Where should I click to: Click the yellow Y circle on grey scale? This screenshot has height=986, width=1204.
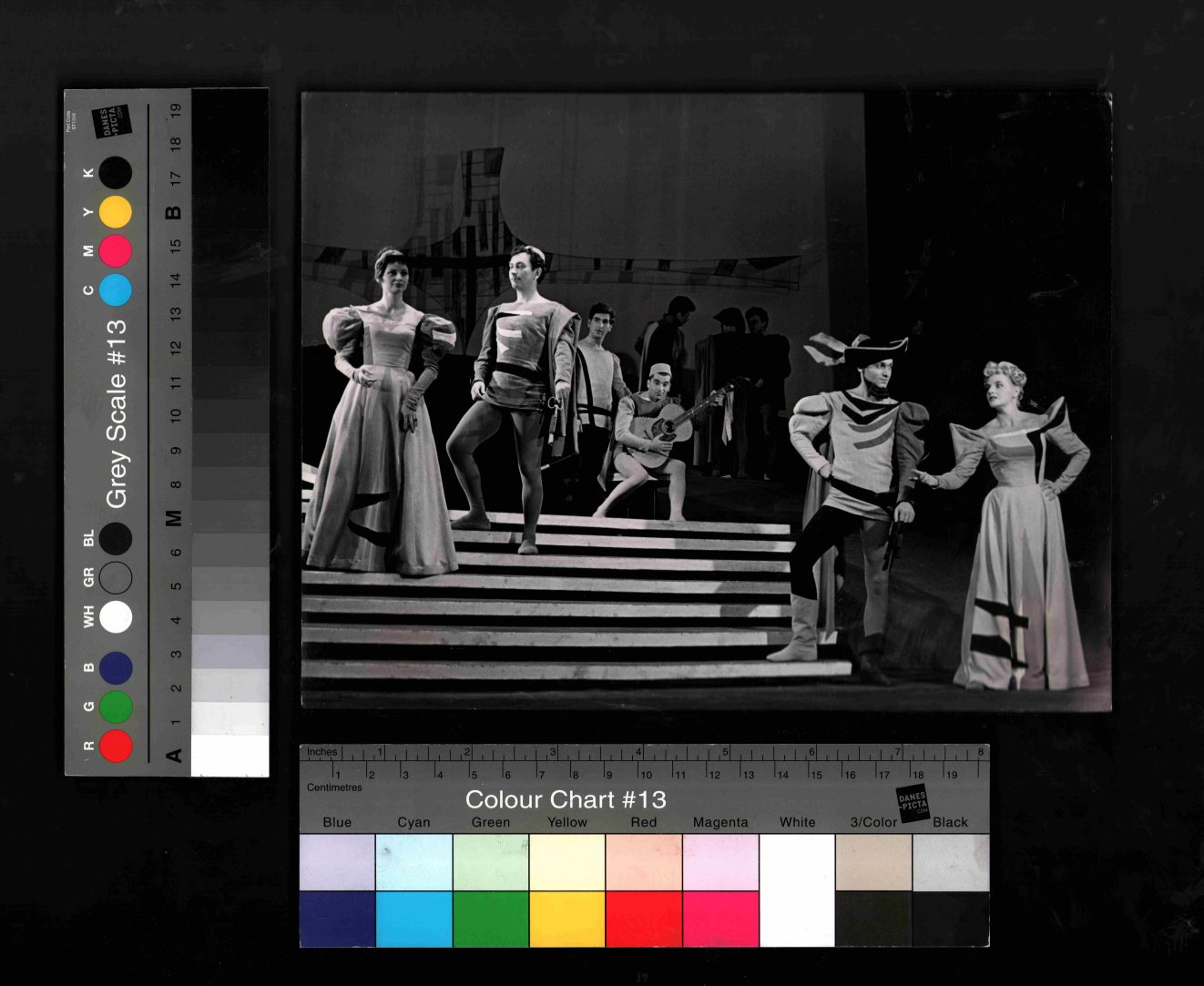[x=115, y=212]
